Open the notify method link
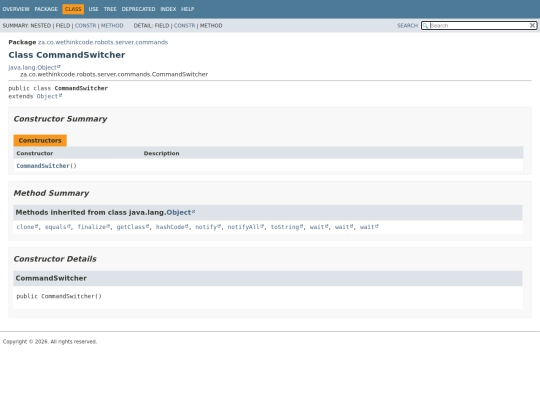Image resolution: width=540 pixels, height=405 pixels. (x=208, y=227)
